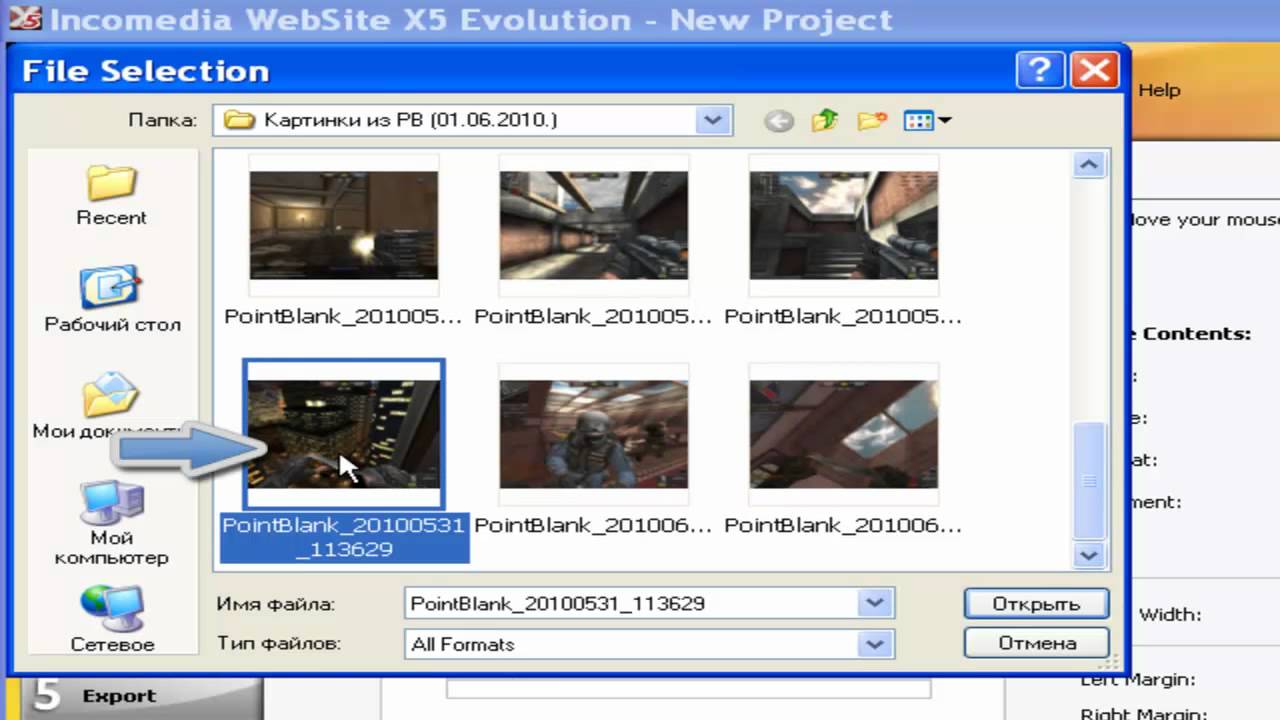Viewport: 1280px width, 720px height.
Task: Expand the Имя файла dropdown arrow
Action: point(874,603)
